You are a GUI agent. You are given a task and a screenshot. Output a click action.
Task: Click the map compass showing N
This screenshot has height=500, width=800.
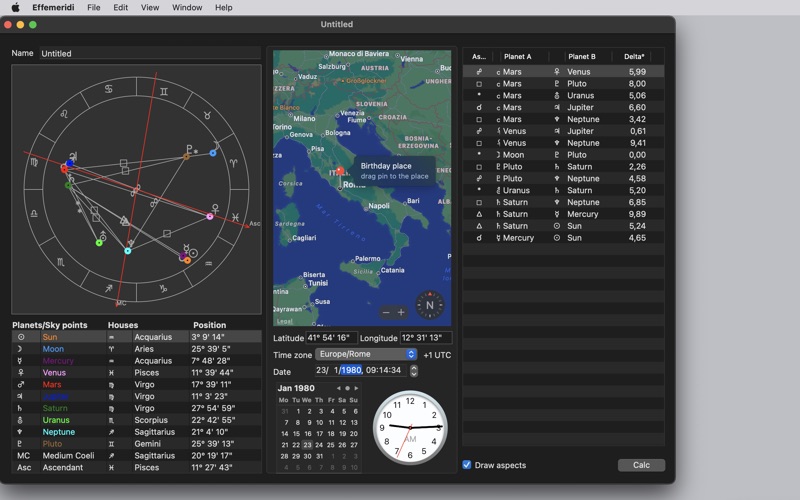tap(430, 305)
